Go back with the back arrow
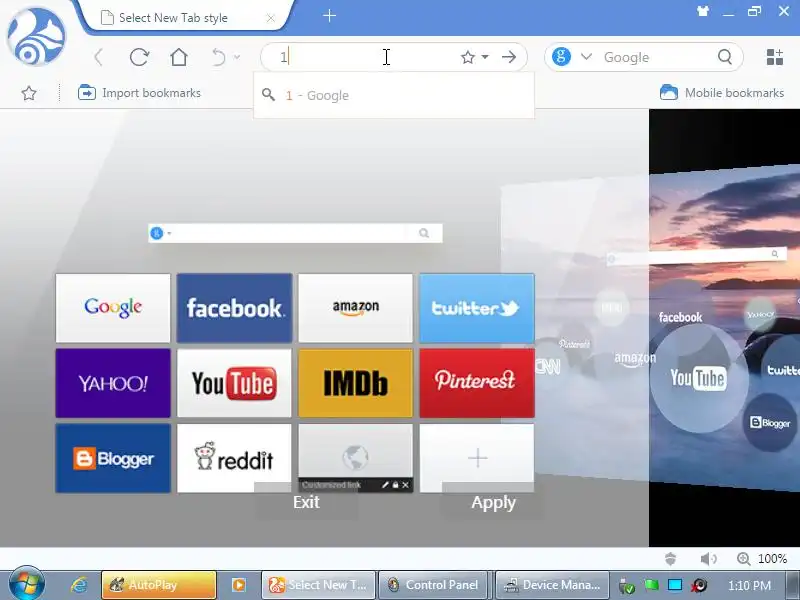This screenshot has width=800, height=600. 99,57
